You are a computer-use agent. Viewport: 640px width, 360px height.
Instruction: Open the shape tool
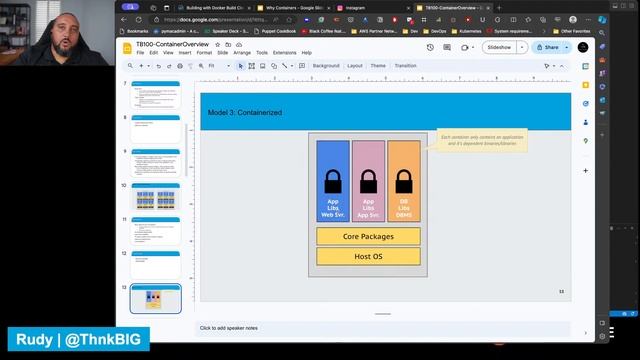point(274,66)
